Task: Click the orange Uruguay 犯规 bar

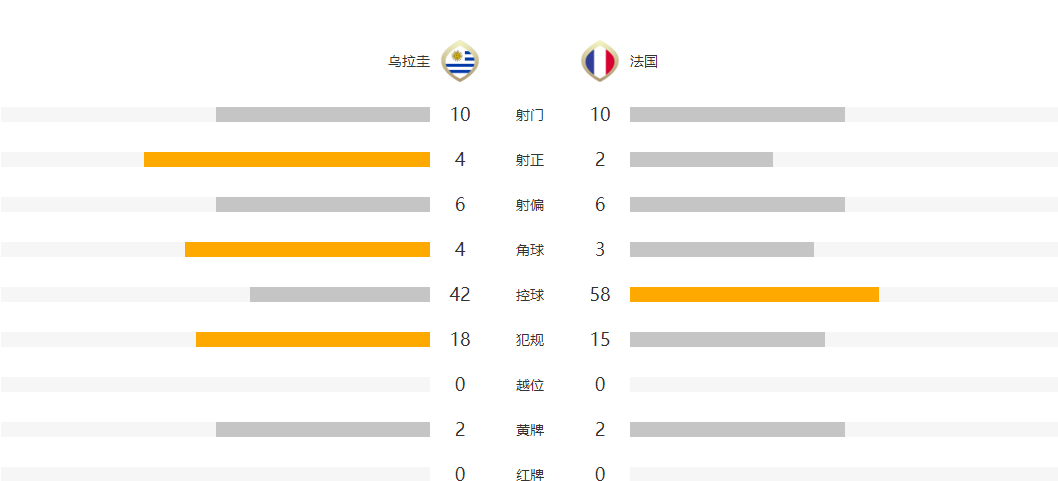Action: coord(313,339)
